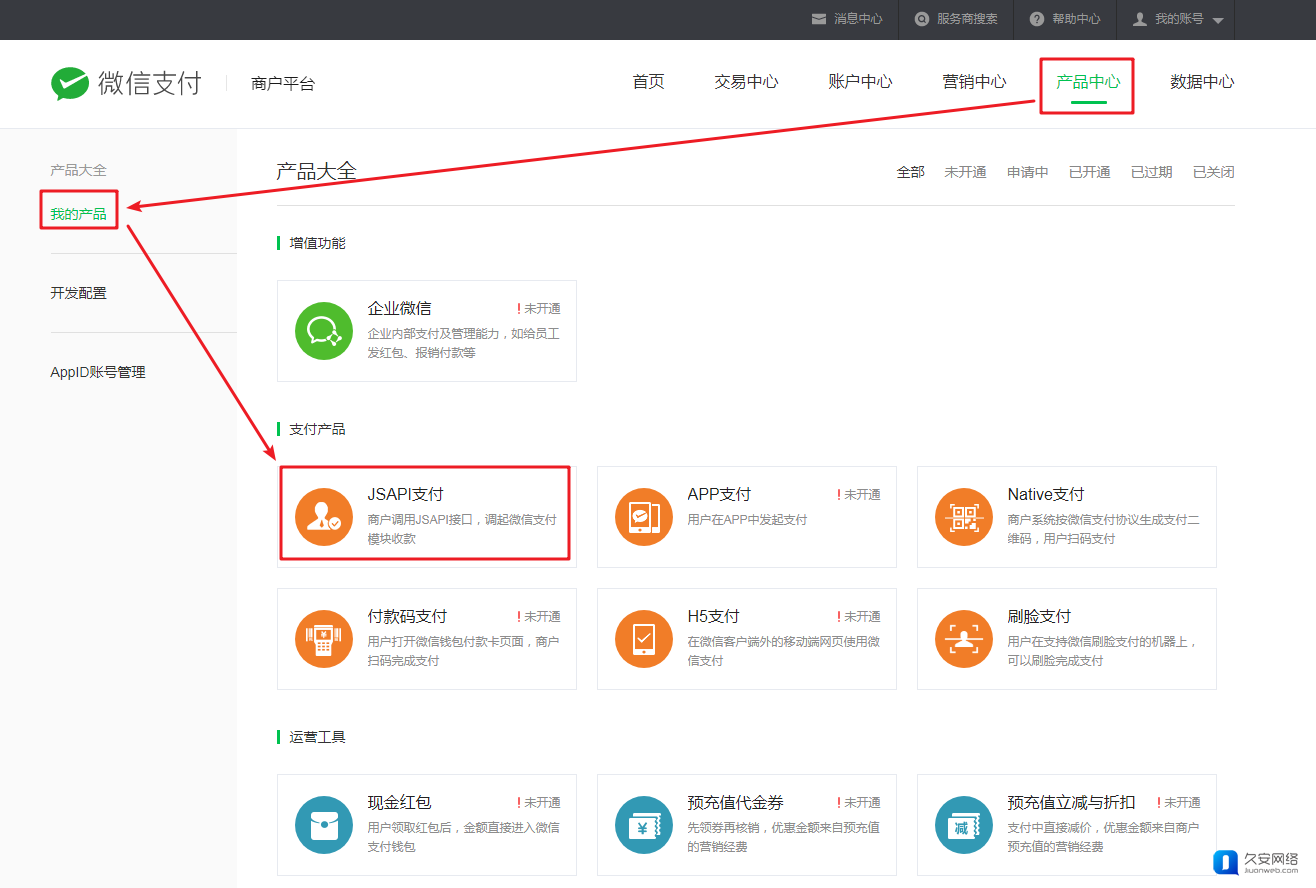Click the JSAPI支付 product title
This screenshot has height=888, width=1316.
pyautogui.click(x=405, y=494)
